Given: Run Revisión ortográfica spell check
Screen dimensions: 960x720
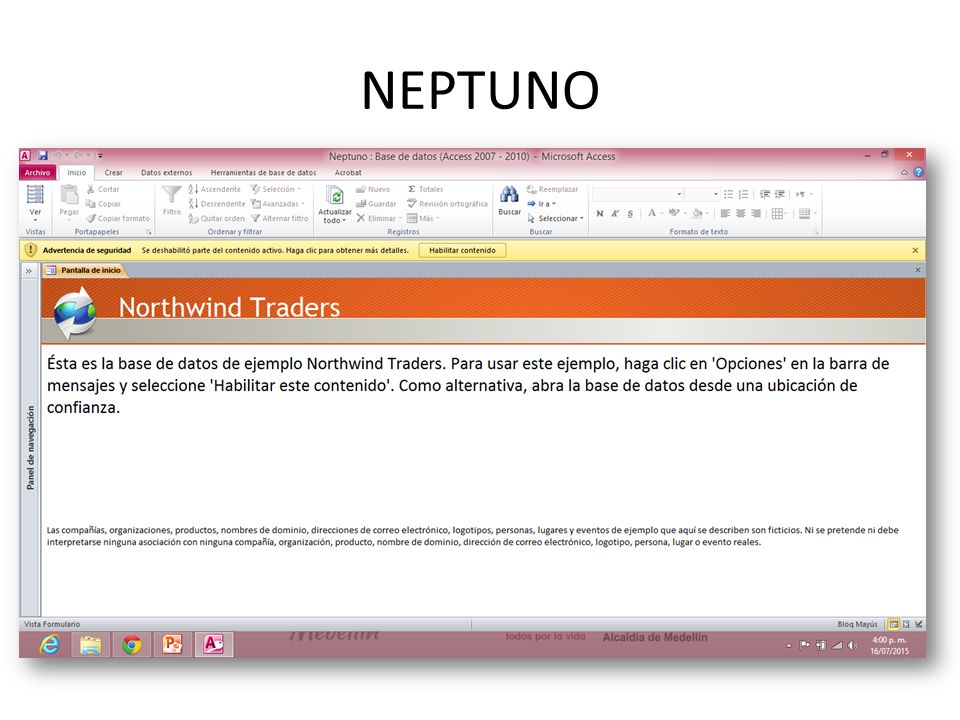Looking at the screenshot, I should 448,204.
